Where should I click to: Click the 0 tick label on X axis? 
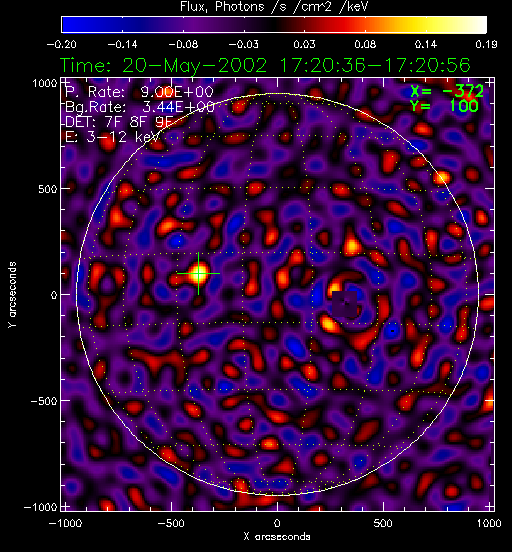click(x=277, y=523)
